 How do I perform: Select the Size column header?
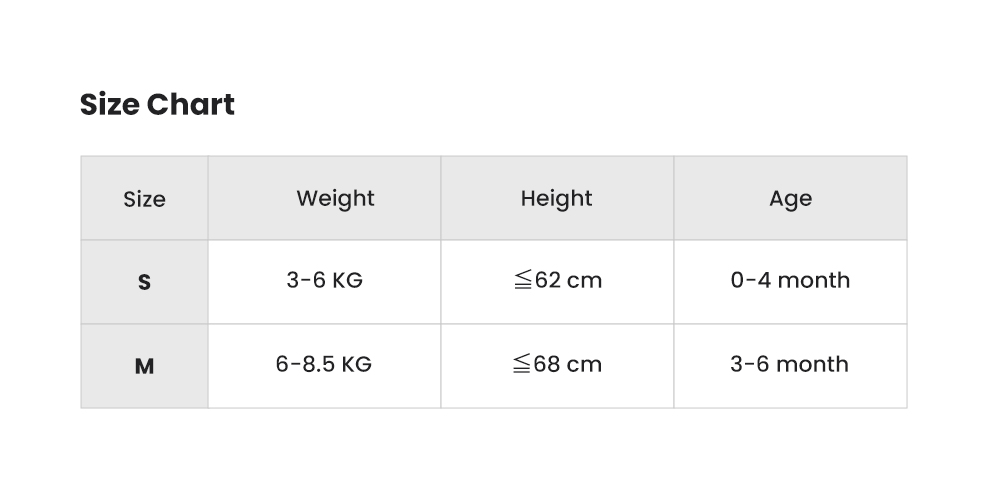point(144,199)
